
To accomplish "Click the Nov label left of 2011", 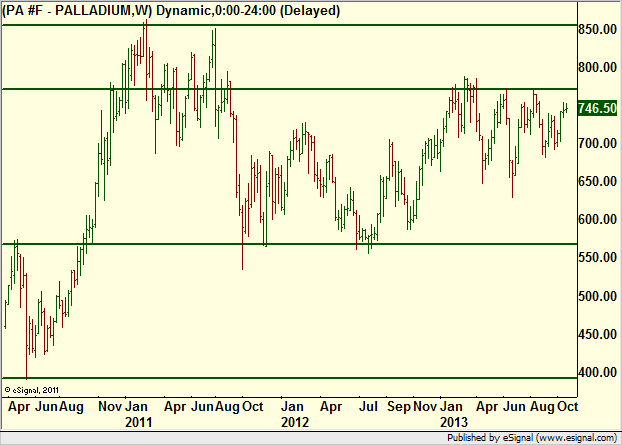I will tap(110, 407).
